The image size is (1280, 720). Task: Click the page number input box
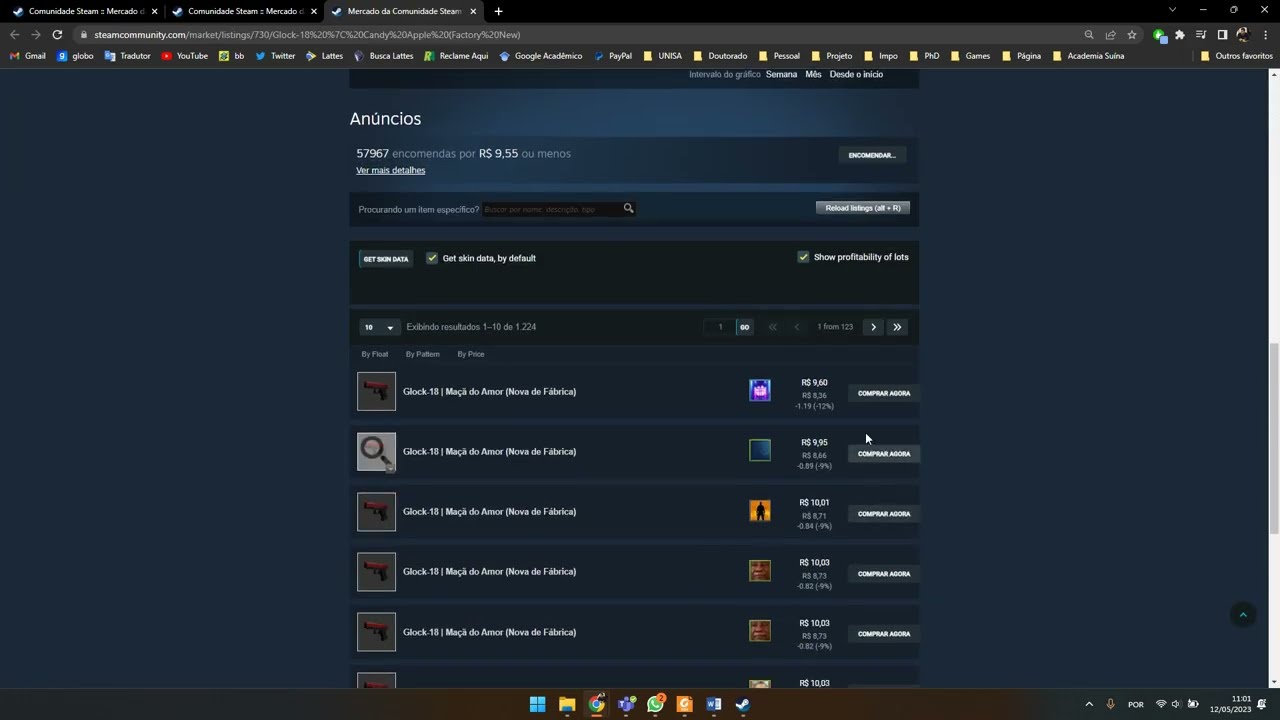(x=720, y=327)
